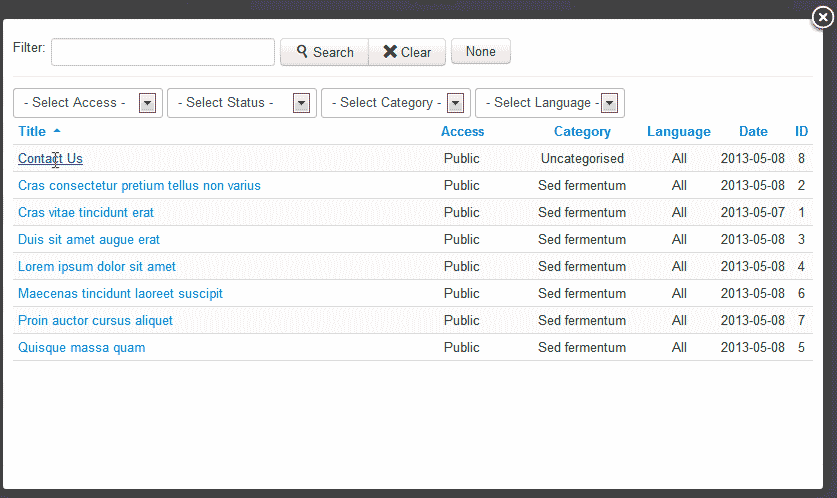This screenshot has height=498, width=837.
Task: Sort articles by Date column
Action: pos(753,131)
